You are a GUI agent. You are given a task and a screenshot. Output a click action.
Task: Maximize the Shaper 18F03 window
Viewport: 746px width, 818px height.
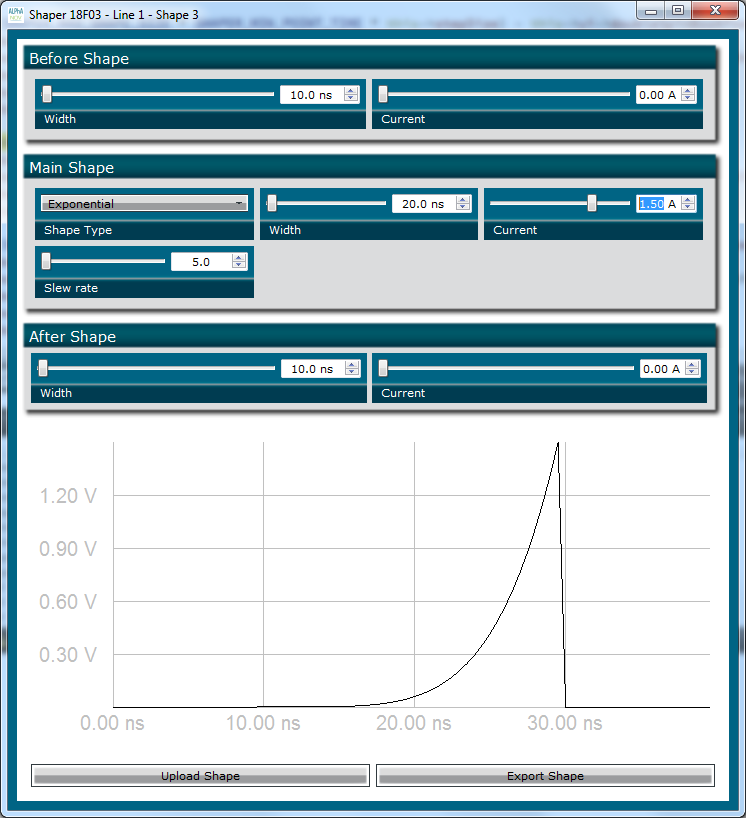click(678, 10)
